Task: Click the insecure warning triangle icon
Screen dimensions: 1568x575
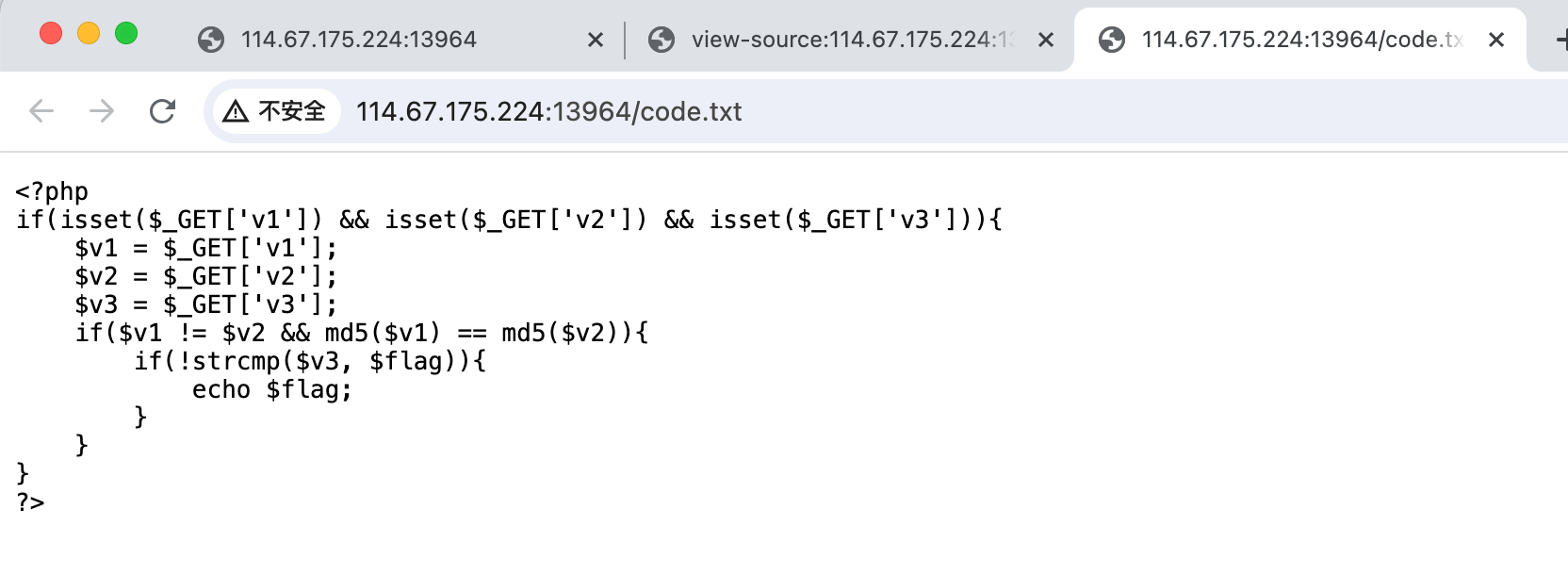Action: (x=236, y=111)
